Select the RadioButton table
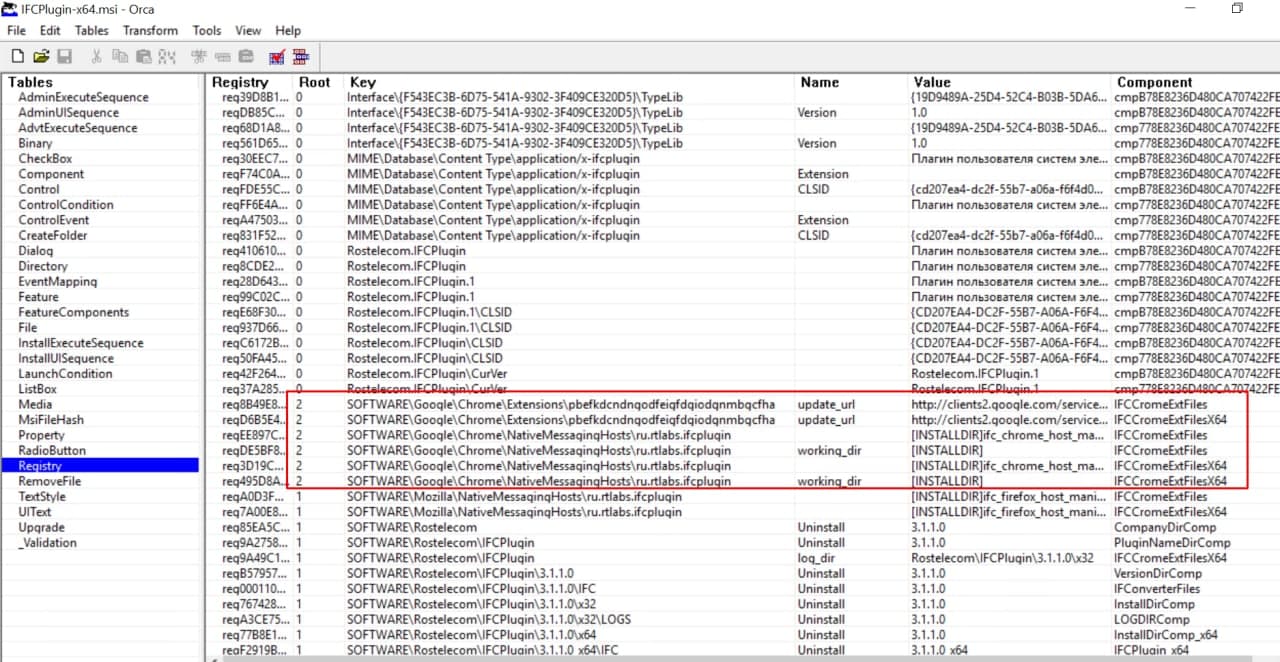Viewport: 1280px width, 662px height. click(52, 450)
